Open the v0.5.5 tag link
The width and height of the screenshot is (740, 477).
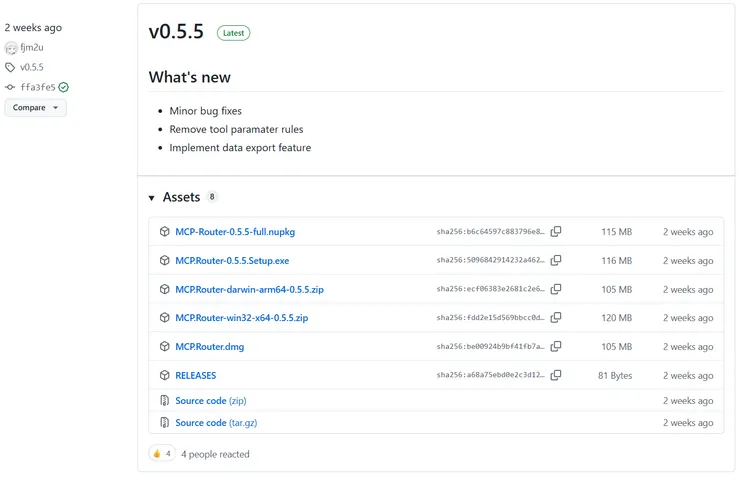(32, 67)
